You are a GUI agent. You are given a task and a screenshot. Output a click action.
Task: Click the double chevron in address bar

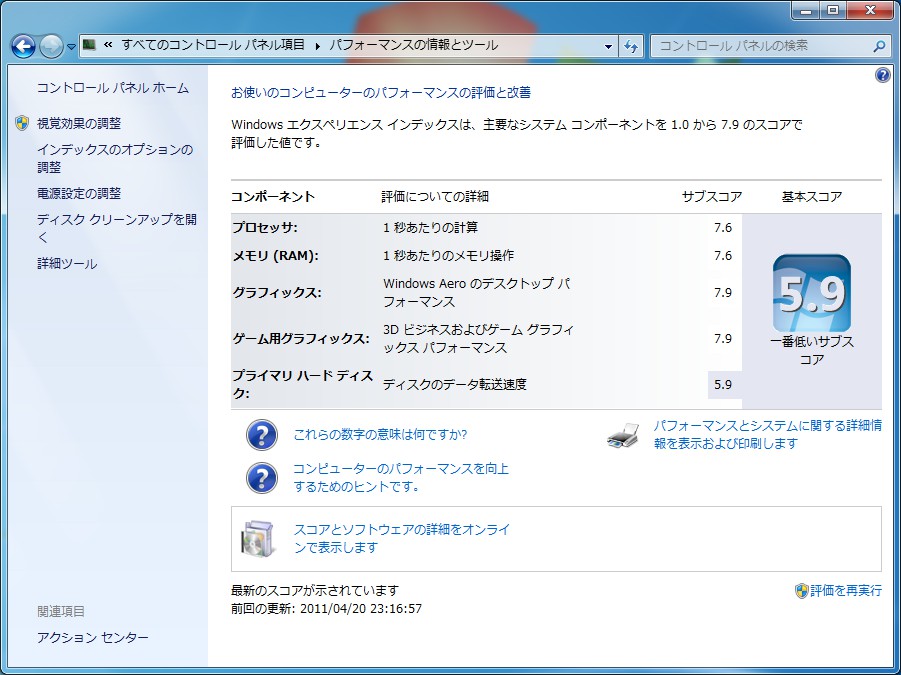[107, 45]
